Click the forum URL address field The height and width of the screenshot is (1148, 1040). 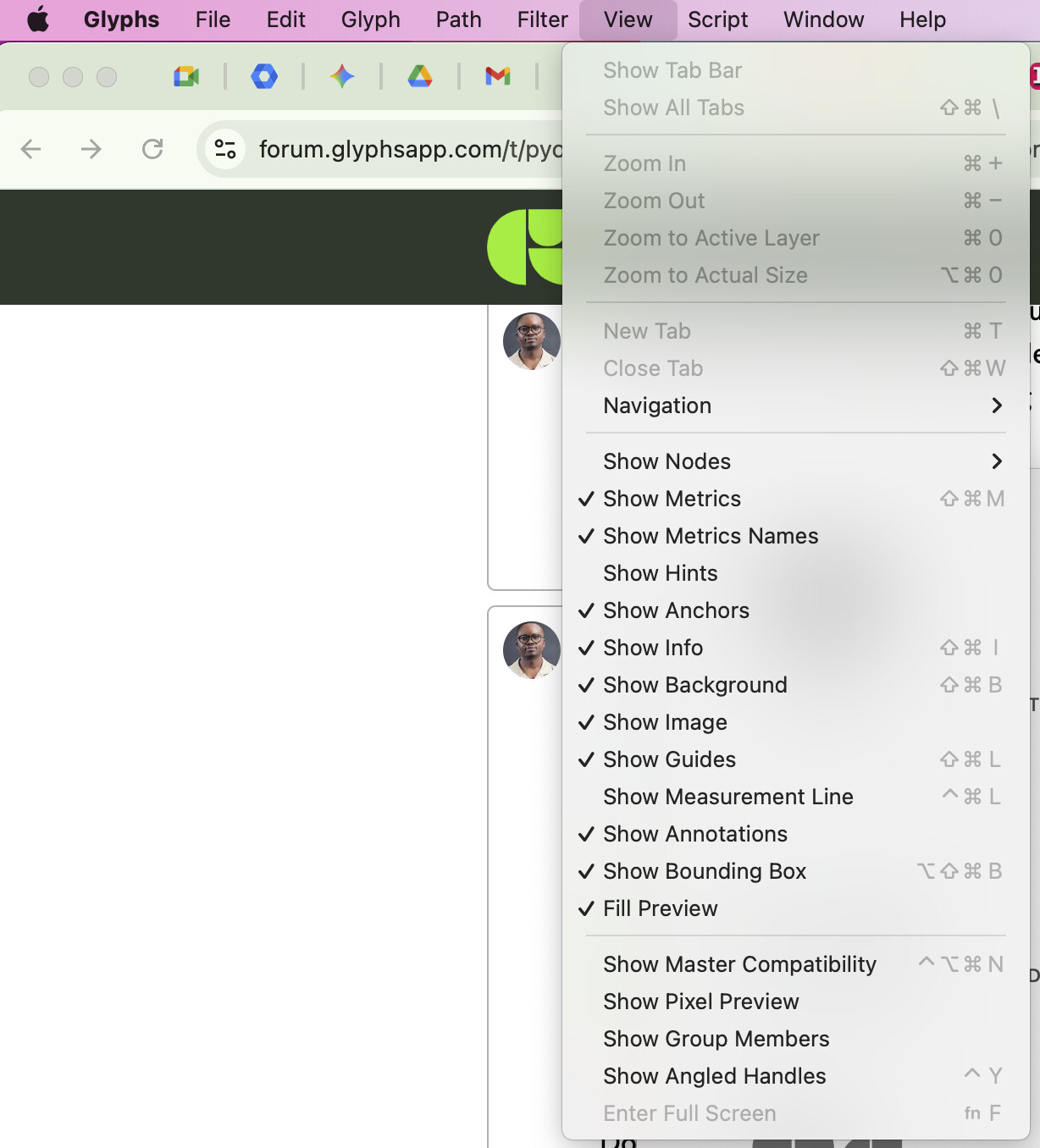407,150
